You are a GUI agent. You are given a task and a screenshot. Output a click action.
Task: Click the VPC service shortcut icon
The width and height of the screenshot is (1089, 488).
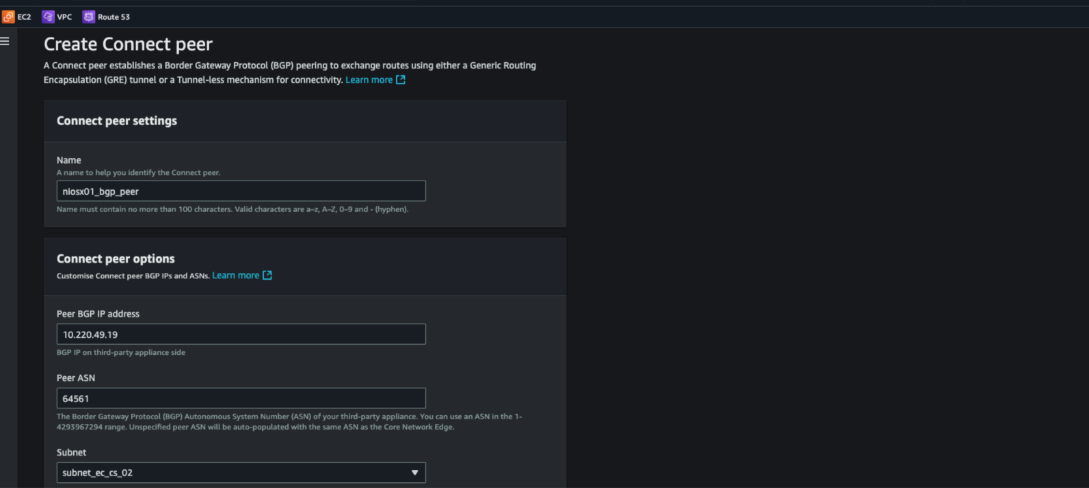48,17
